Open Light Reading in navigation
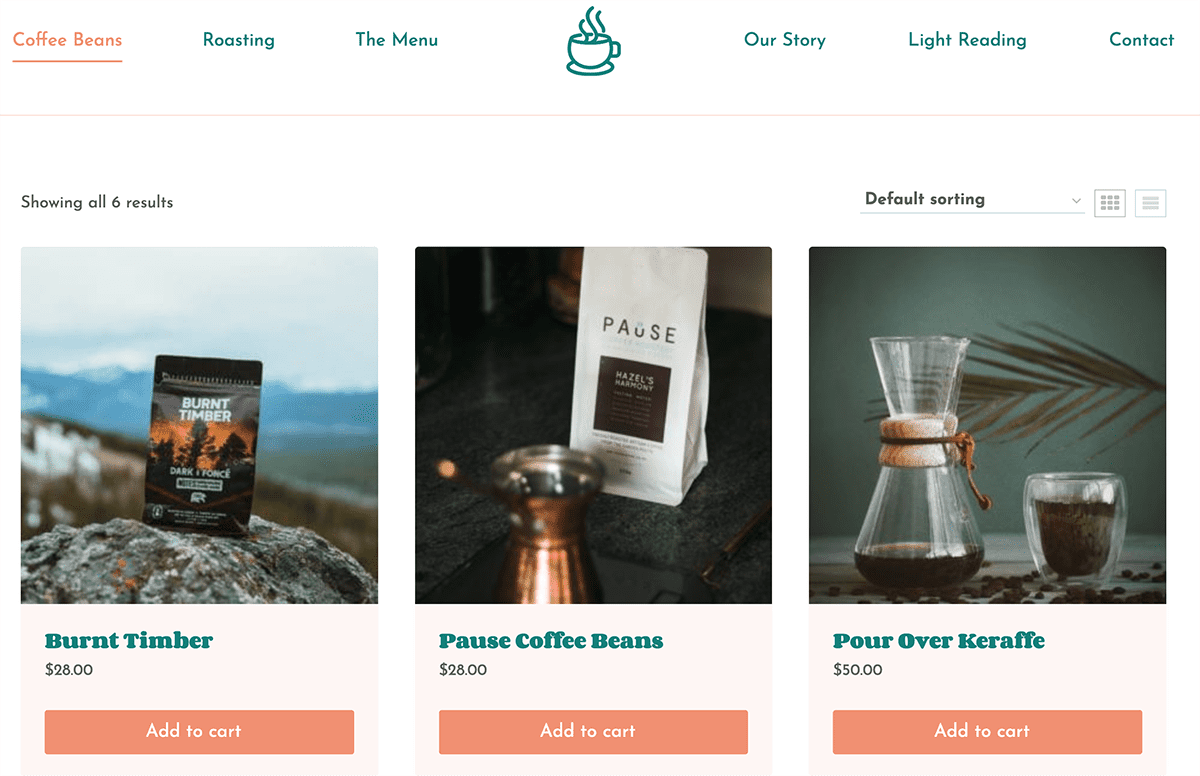This screenshot has height=776, width=1200. click(x=967, y=40)
